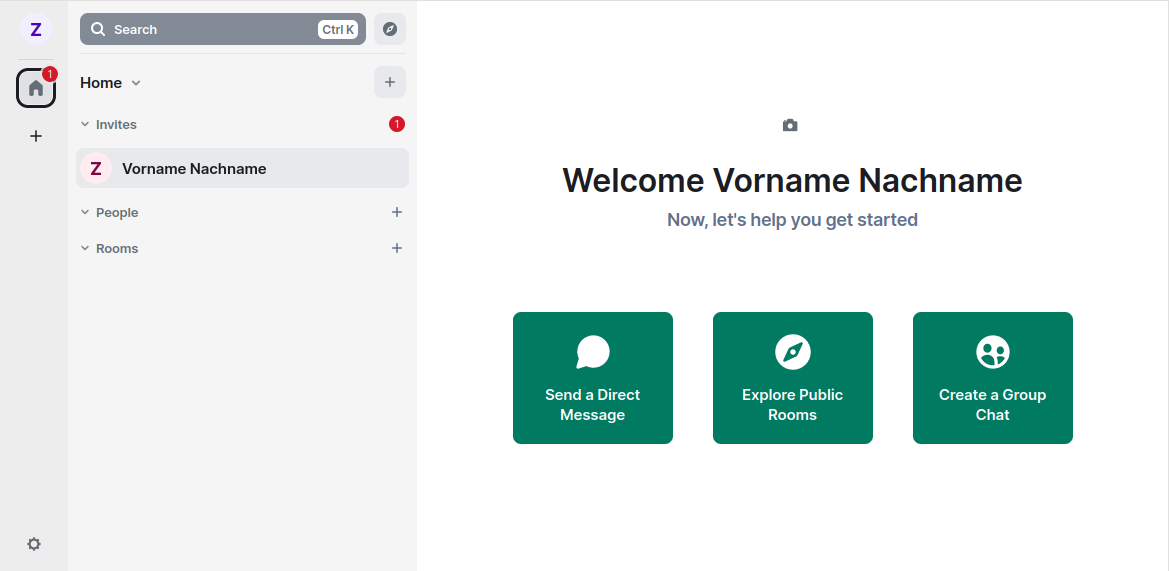Click the Ctrl K shortcut badge

tap(338, 30)
